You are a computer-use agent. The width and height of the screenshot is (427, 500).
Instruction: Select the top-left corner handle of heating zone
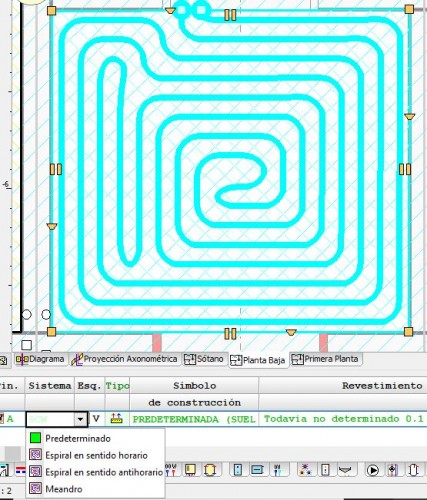(51, 11)
